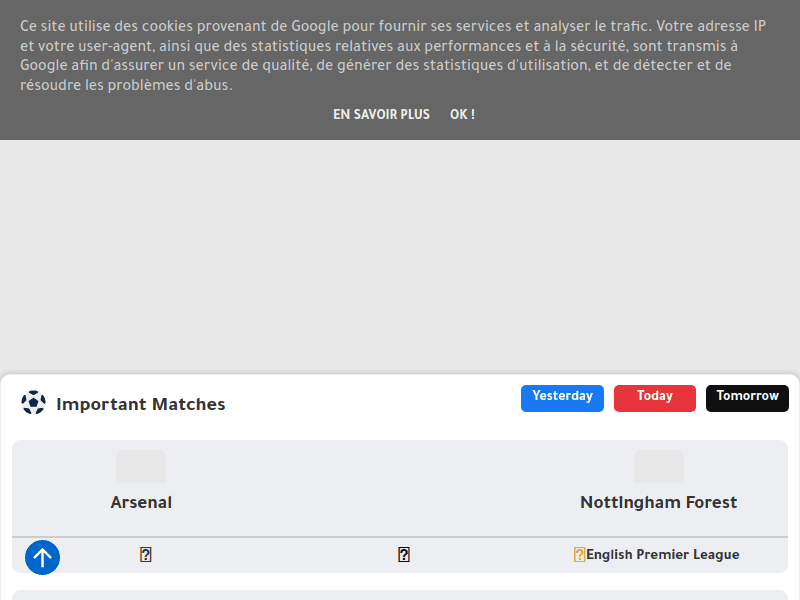Switch to Yesterday's matches
The image size is (800, 600).
[562, 397]
